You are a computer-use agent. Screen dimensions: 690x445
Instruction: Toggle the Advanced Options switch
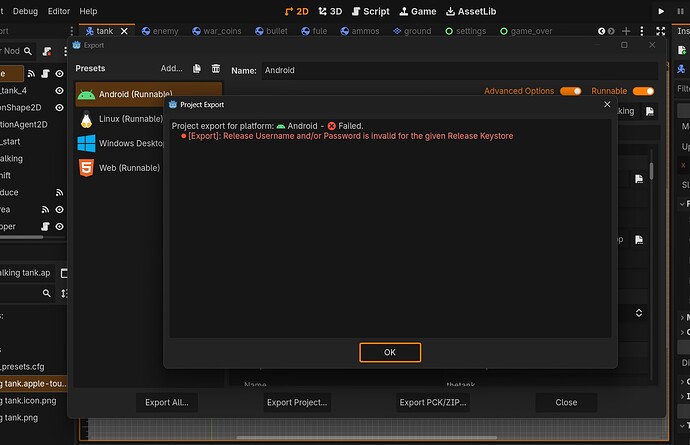570,91
